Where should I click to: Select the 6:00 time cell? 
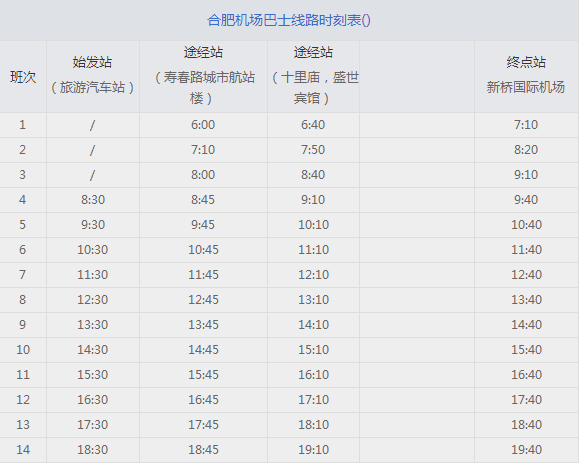[x=203, y=125]
